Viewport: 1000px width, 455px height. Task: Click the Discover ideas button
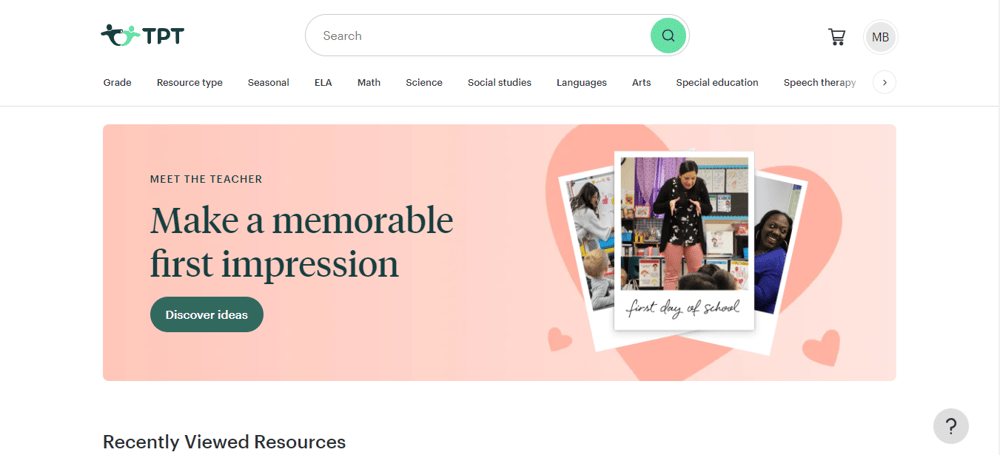pos(207,315)
